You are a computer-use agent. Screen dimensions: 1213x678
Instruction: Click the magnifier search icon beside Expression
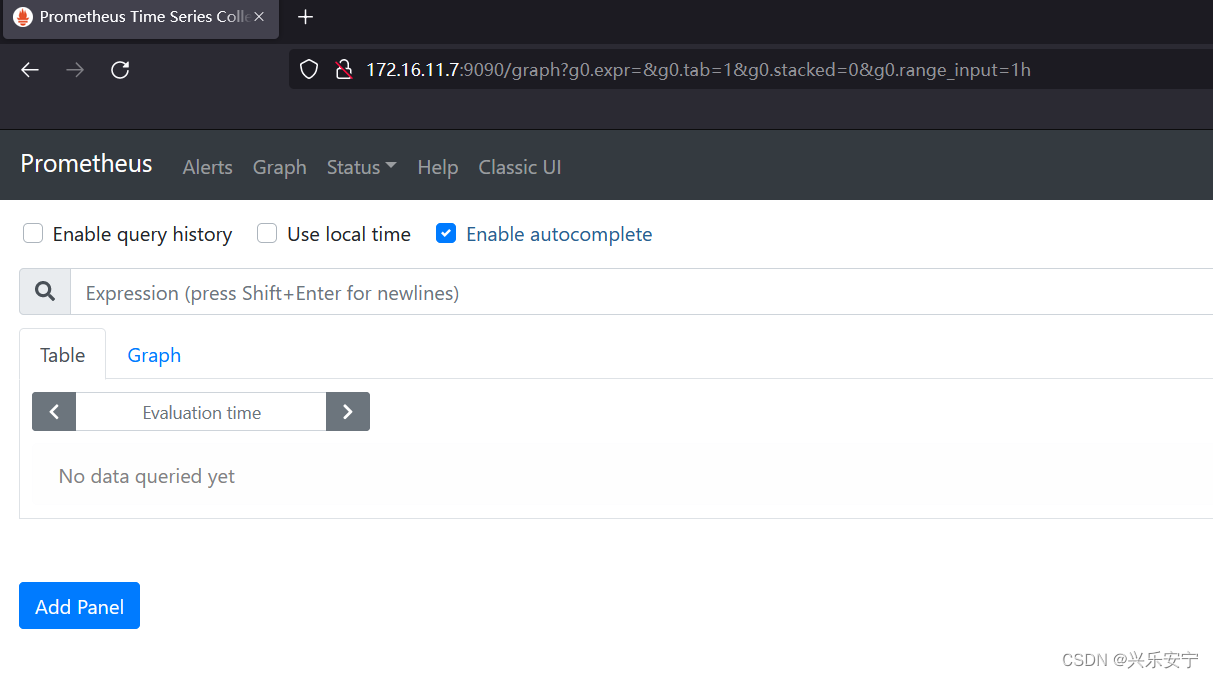coord(45,291)
